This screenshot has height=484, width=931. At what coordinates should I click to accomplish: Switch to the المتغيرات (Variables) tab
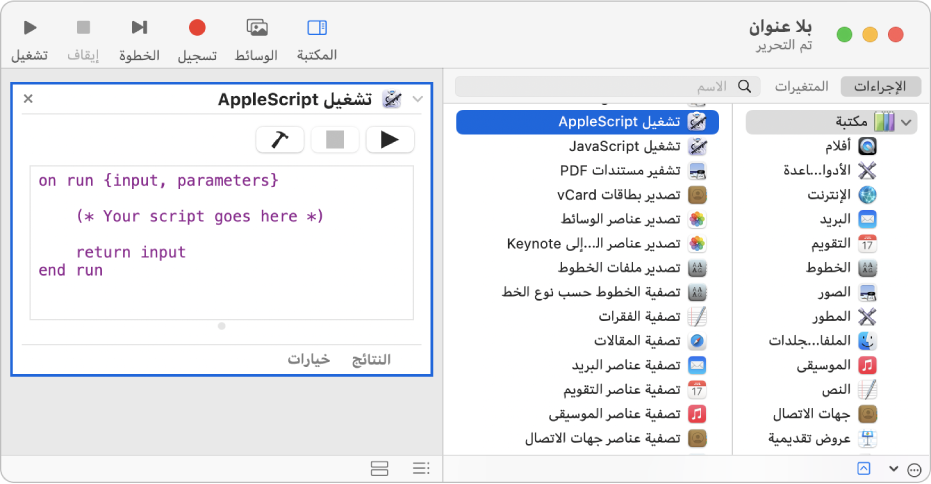point(802,86)
